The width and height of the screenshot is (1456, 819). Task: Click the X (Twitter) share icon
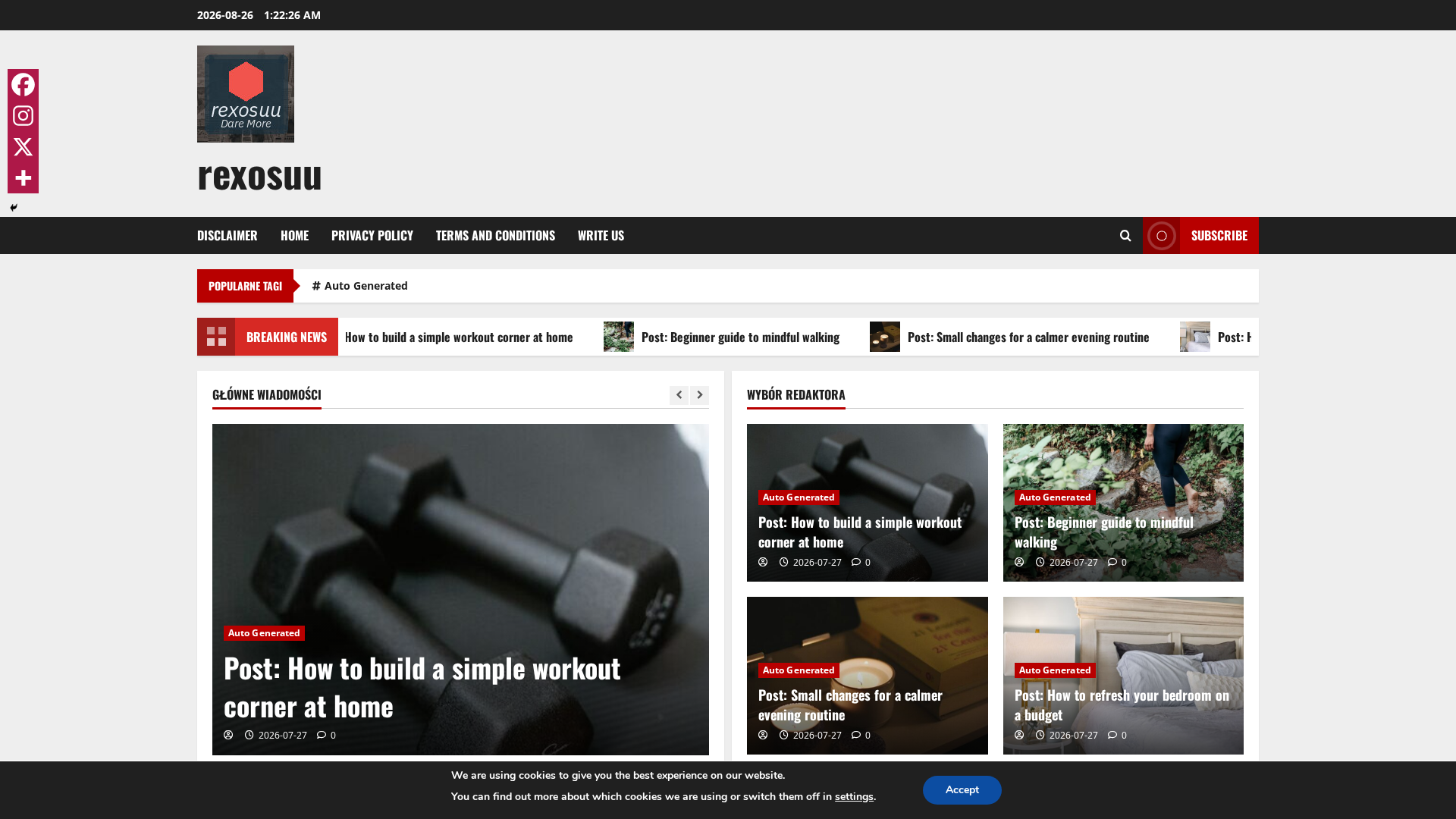click(x=23, y=146)
